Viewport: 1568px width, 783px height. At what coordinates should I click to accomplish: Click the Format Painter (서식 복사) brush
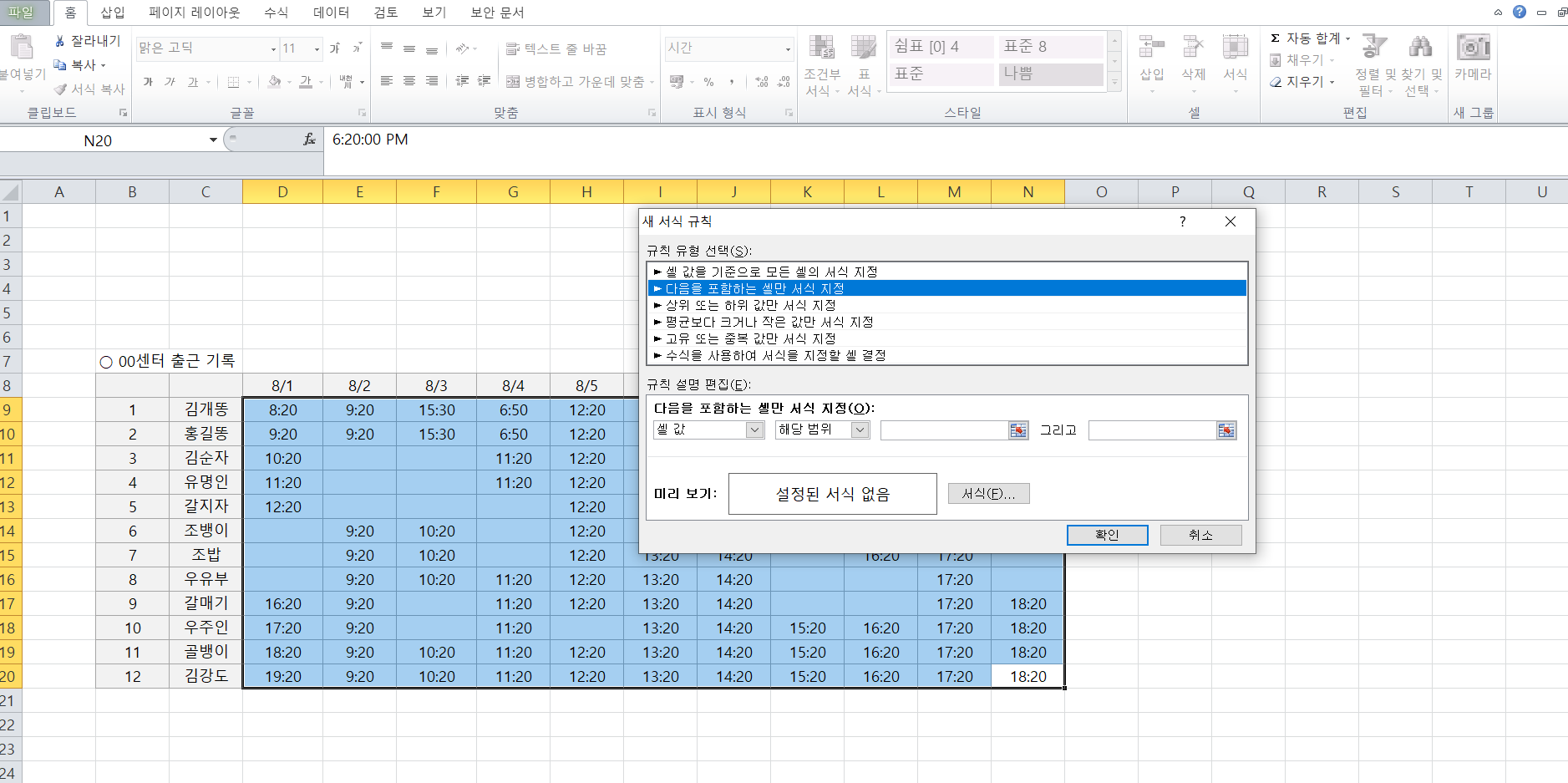point(60,89)
